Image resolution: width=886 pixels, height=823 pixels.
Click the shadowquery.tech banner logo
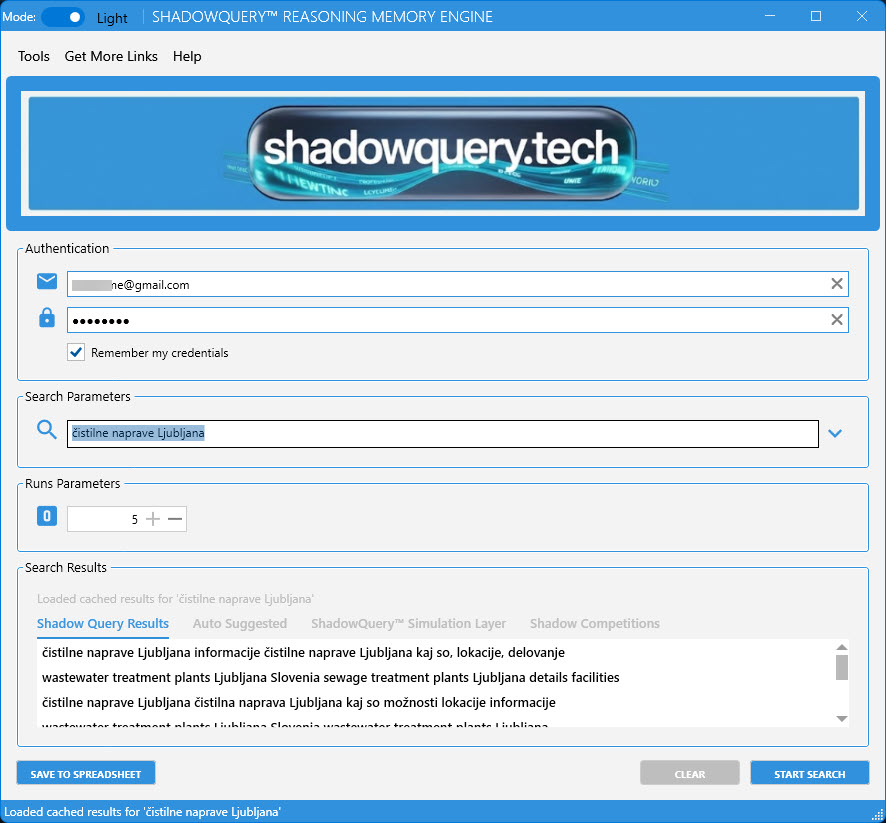point(443,153)
